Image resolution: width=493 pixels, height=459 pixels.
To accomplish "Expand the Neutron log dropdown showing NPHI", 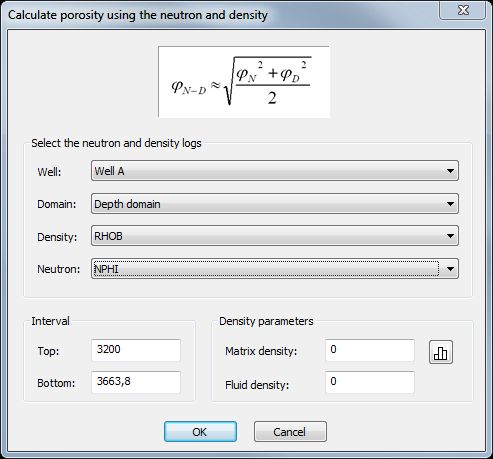I will click(x=275, y=269).
